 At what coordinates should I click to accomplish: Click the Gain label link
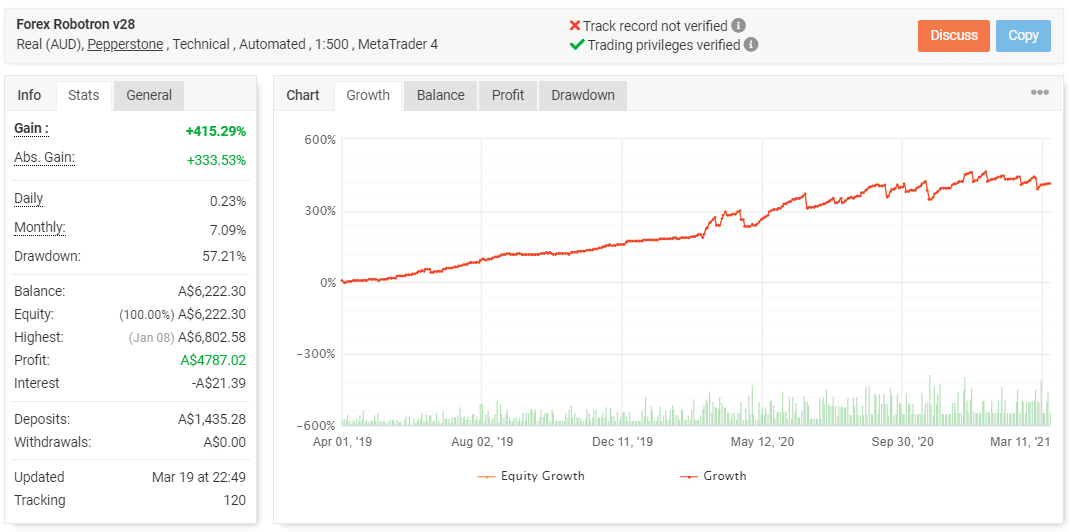[31, 128]
